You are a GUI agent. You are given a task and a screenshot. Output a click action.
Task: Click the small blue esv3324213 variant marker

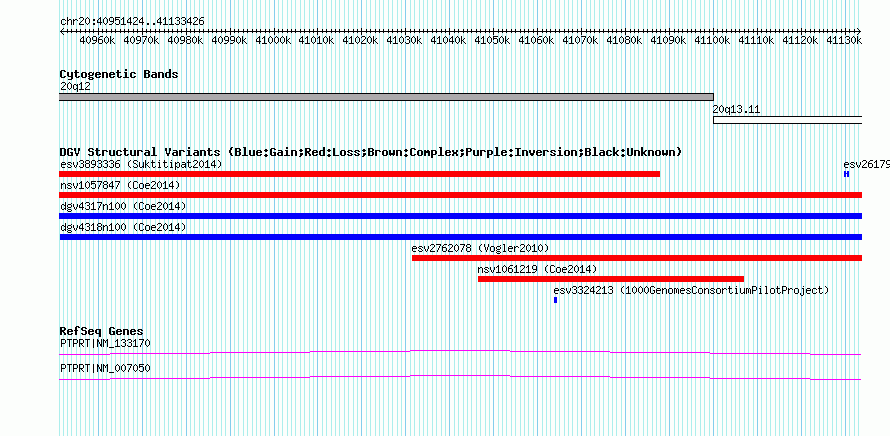coord(556,300)
